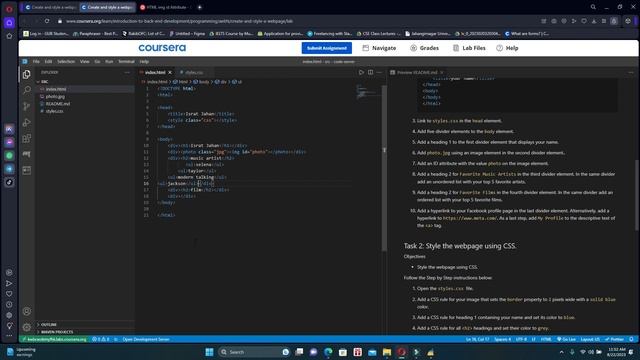Open the Run menu
Screen dimensions: 640x360
point(109,62)
